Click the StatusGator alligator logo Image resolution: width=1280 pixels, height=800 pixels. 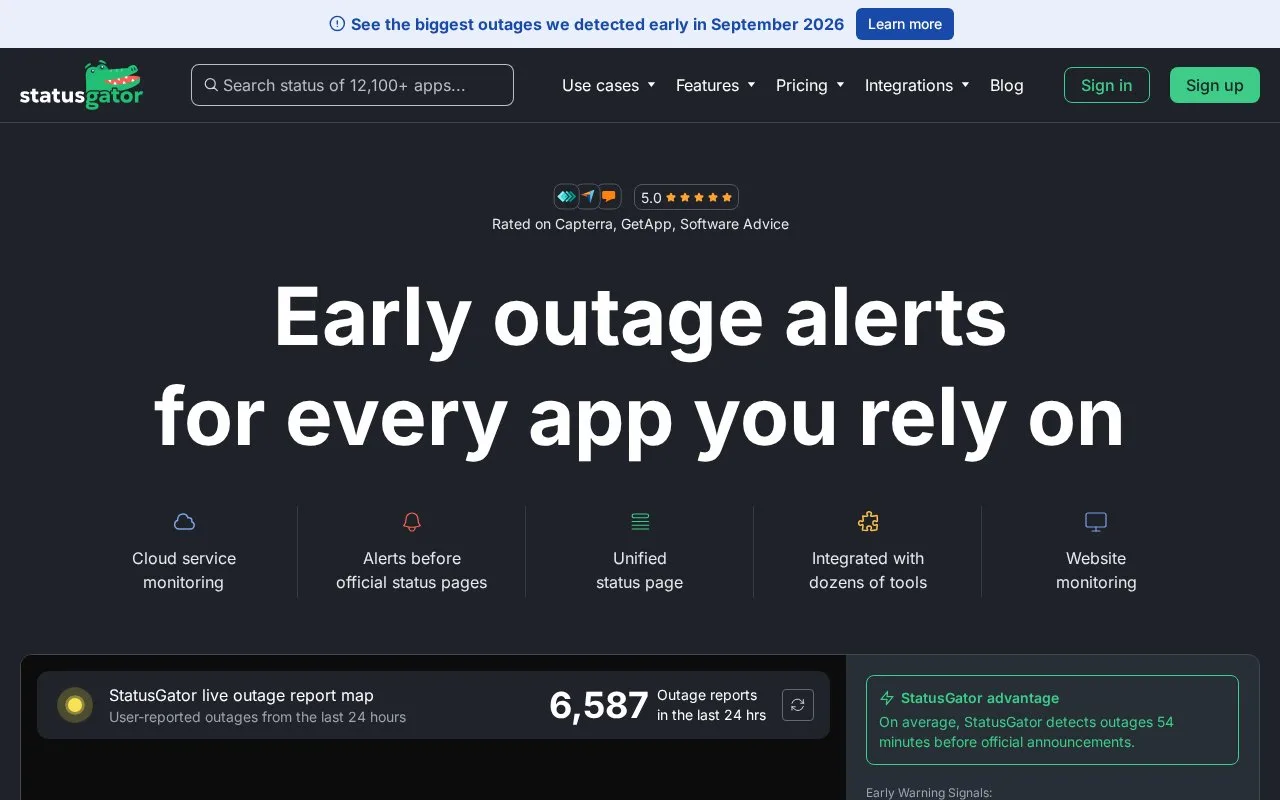tap(82, 85)
